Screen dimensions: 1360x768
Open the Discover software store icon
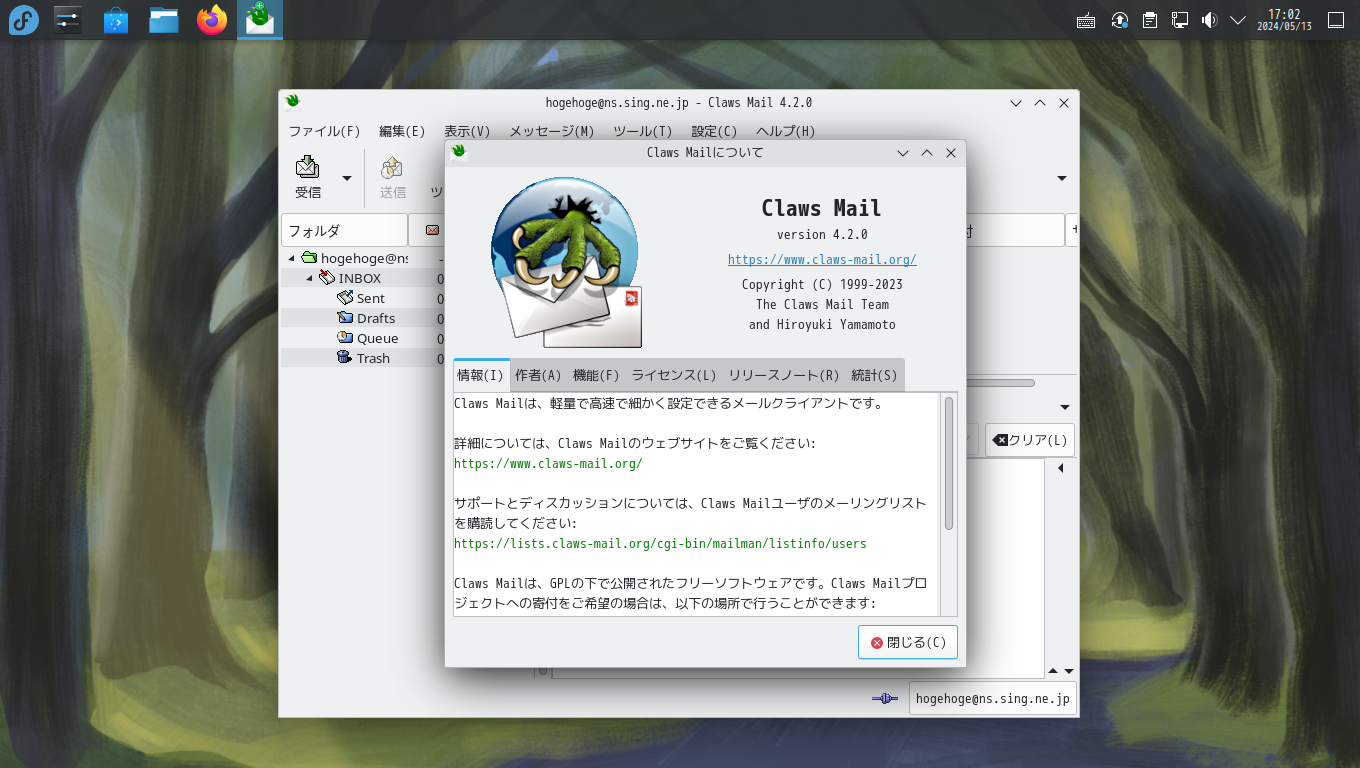tap(116, 20)
